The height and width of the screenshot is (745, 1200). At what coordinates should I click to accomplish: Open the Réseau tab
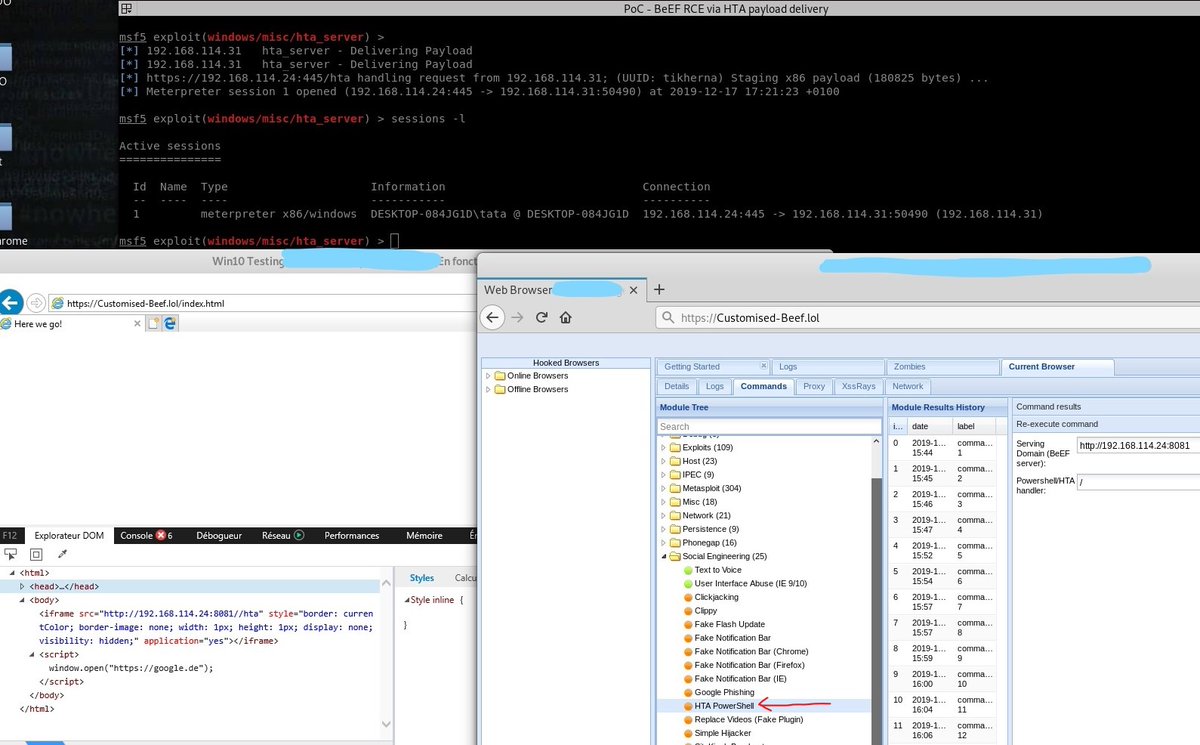point(282,535)
